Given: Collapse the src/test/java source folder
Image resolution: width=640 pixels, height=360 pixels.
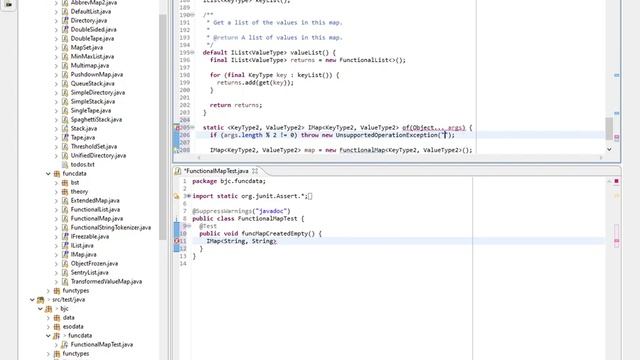Looking at the screenshot, I should [x=32, y=300].
